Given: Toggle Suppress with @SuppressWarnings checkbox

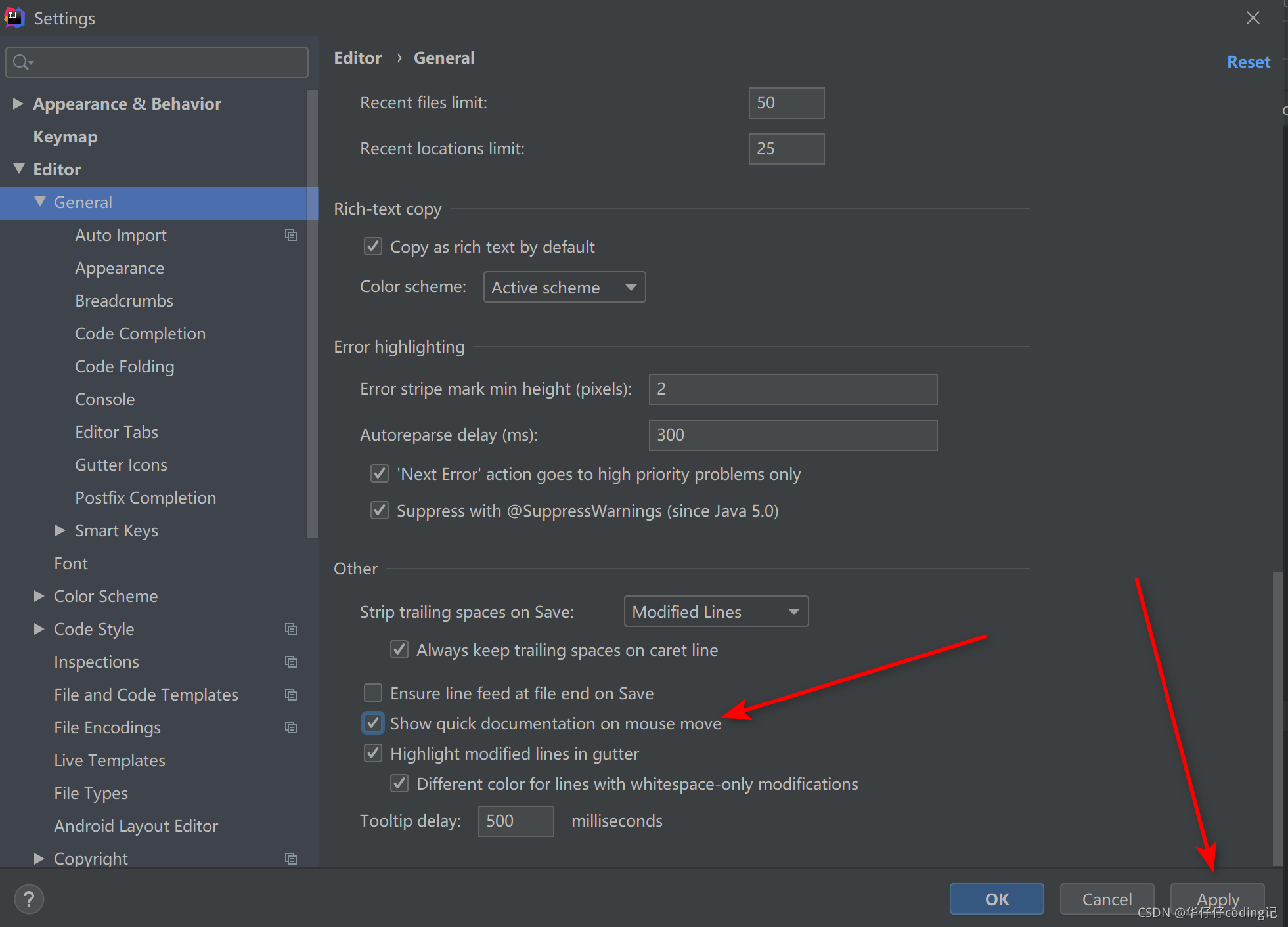Looking at the screenshot, I should coord(380,511).
